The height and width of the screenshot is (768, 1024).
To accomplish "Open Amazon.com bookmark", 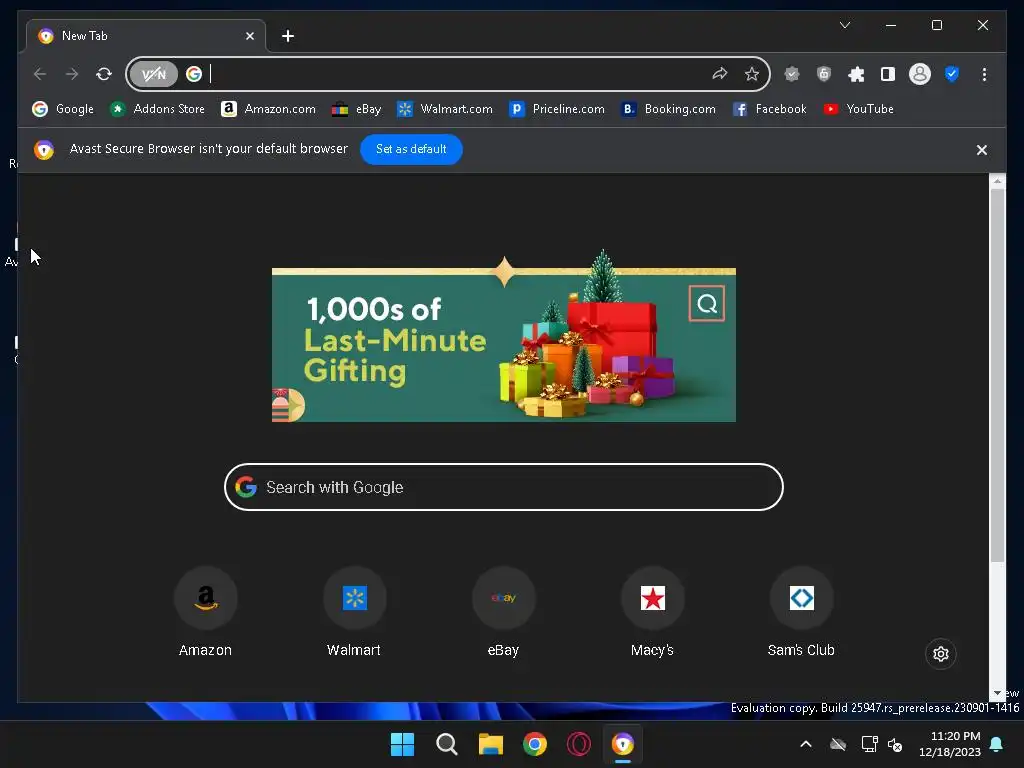I will (x=268, y=109).
